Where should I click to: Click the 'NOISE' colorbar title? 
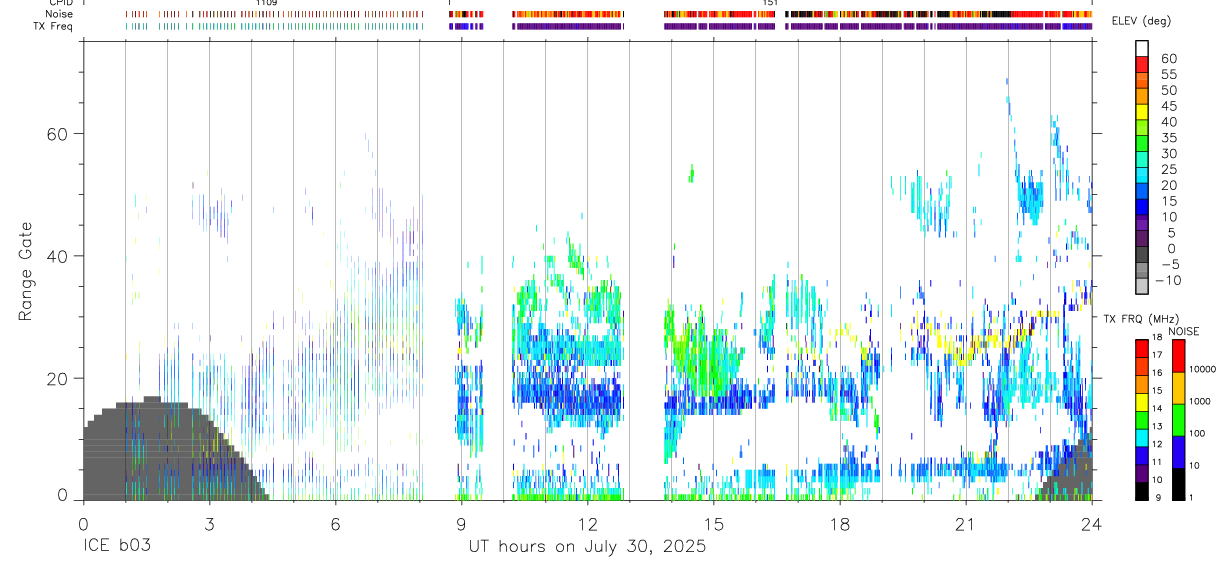point(1184,331)
